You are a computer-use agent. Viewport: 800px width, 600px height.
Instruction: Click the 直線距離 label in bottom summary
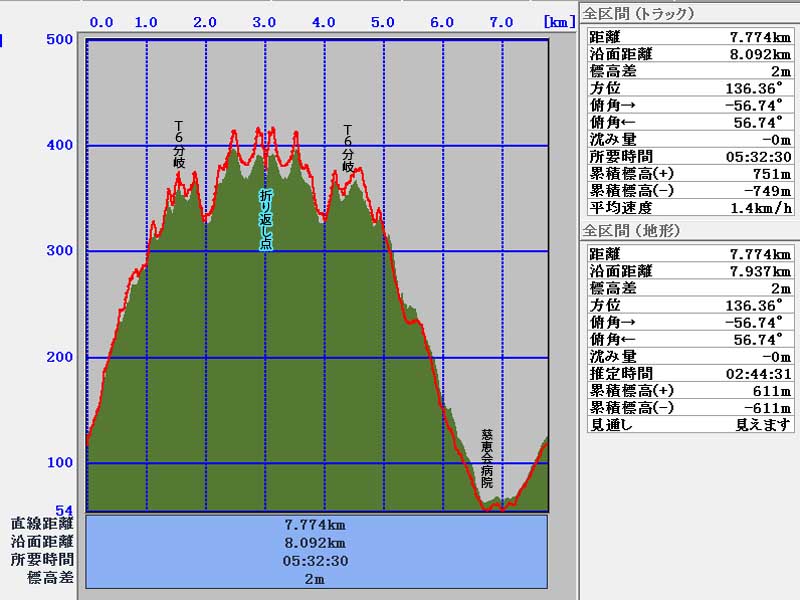point(42,523)
